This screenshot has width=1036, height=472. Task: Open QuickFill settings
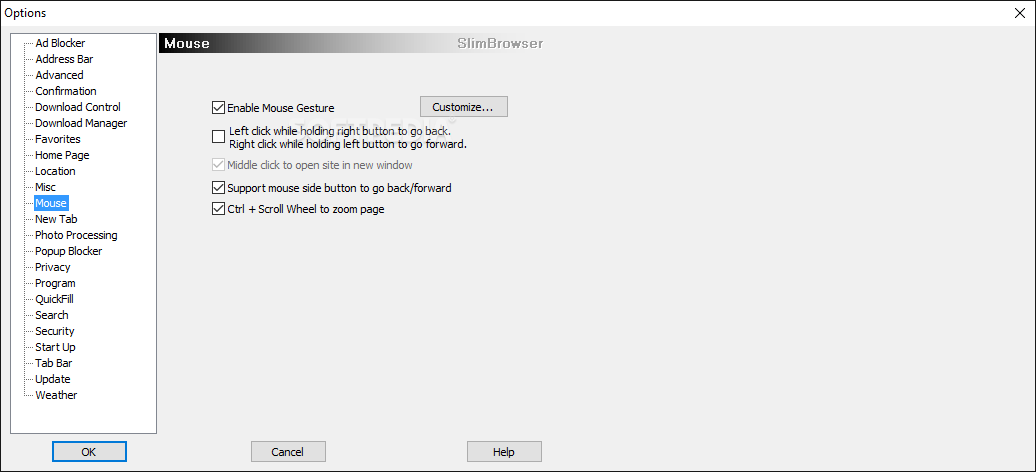[54, 299]
